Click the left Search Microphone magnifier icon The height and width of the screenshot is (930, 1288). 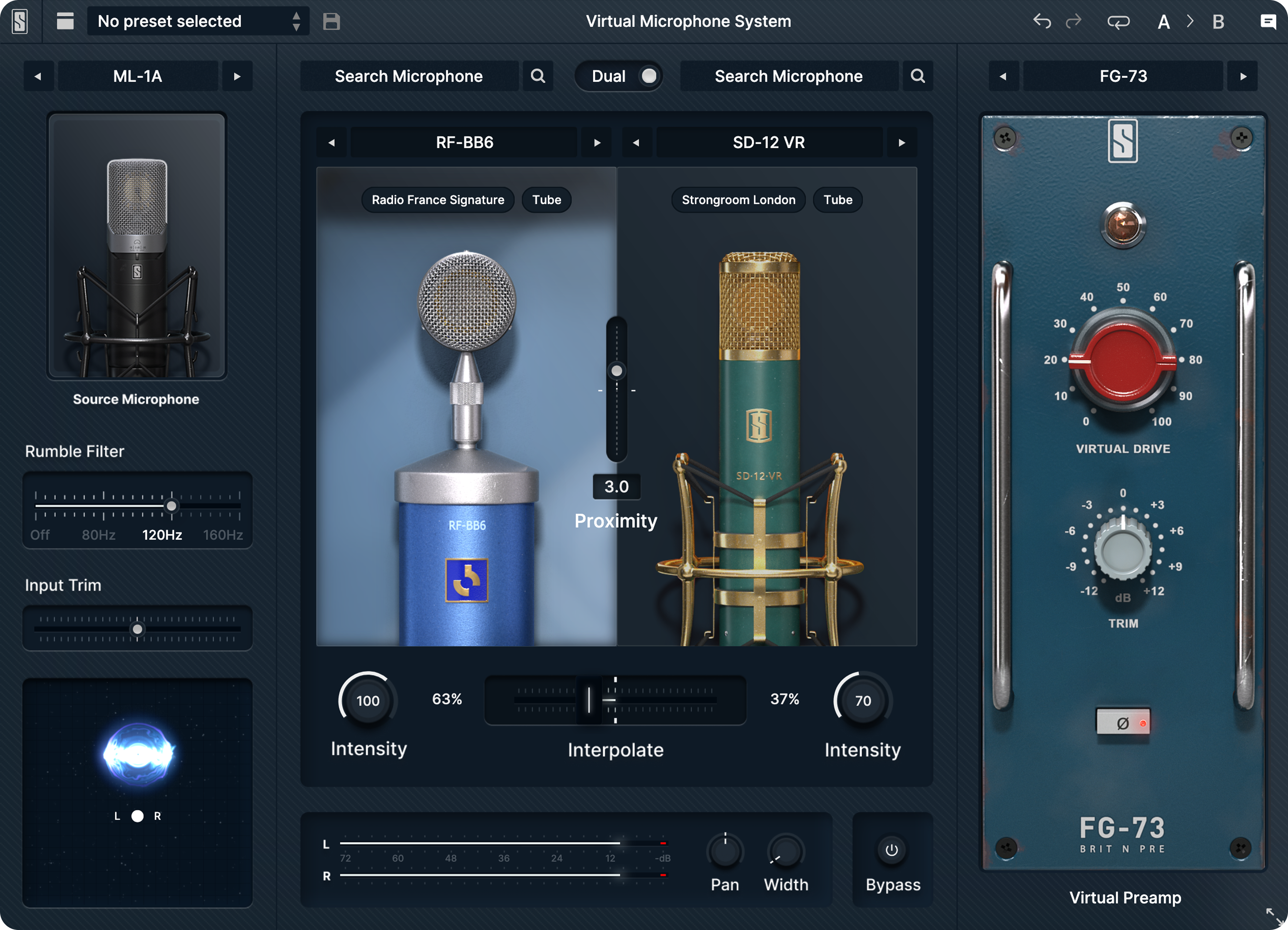537,76
